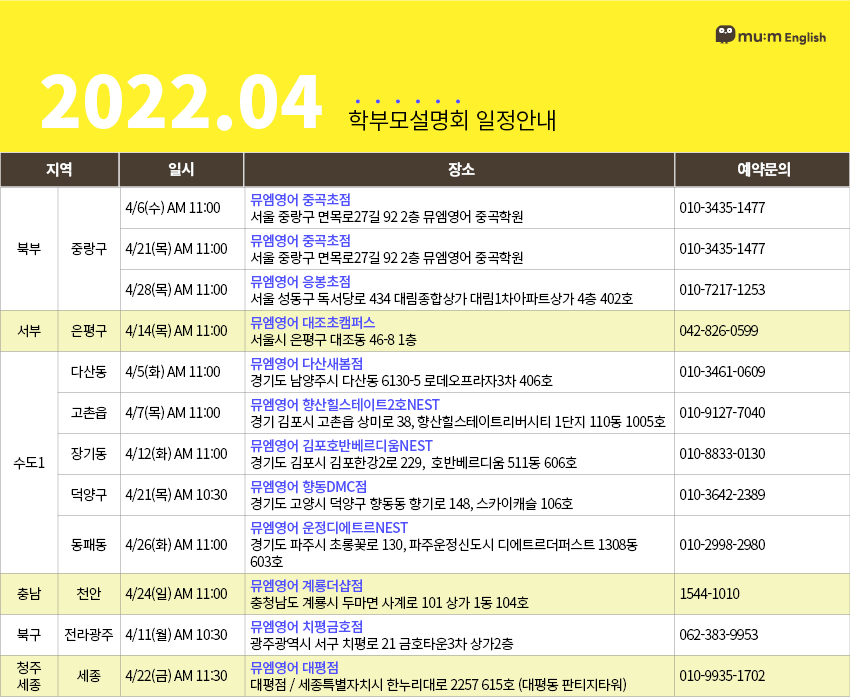
Task: Open the 뮤엠영어 향동DMC점 link
Action: [308, 487]
